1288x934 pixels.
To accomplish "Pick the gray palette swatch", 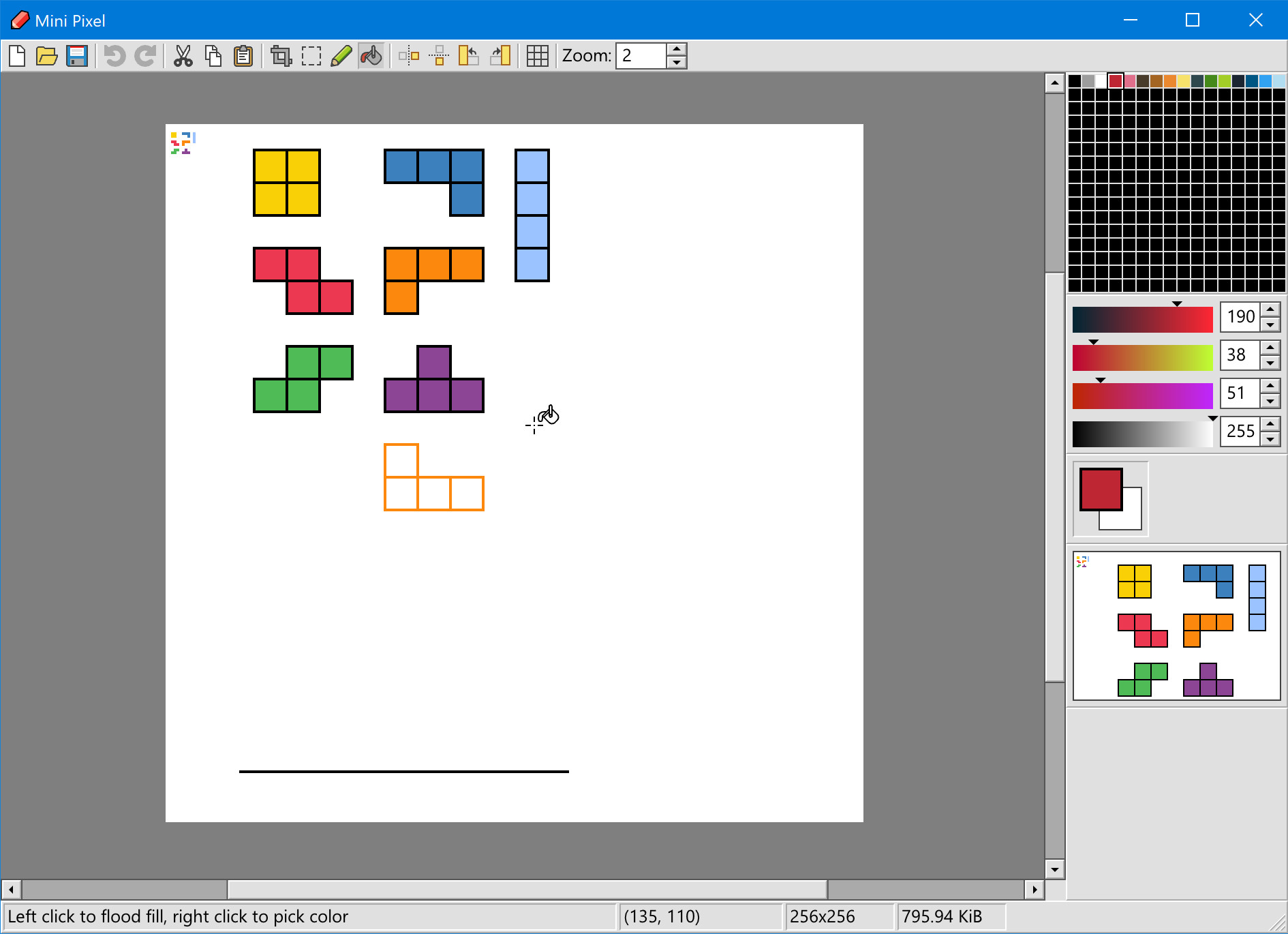I will tap(1088, 81).
